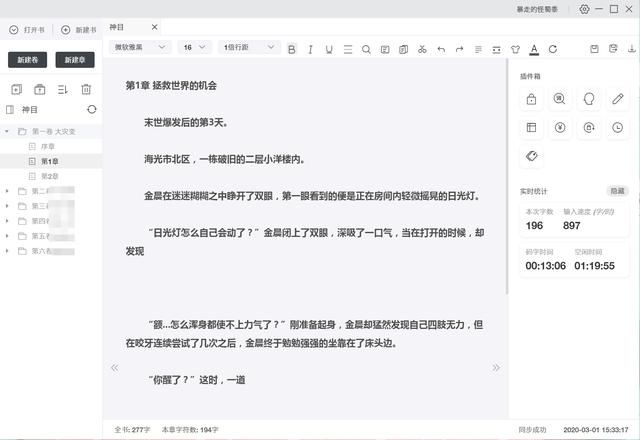Open the tag label plugin in 插件箱
Viewport: 640px width, 440px height.
pos(531,156)
